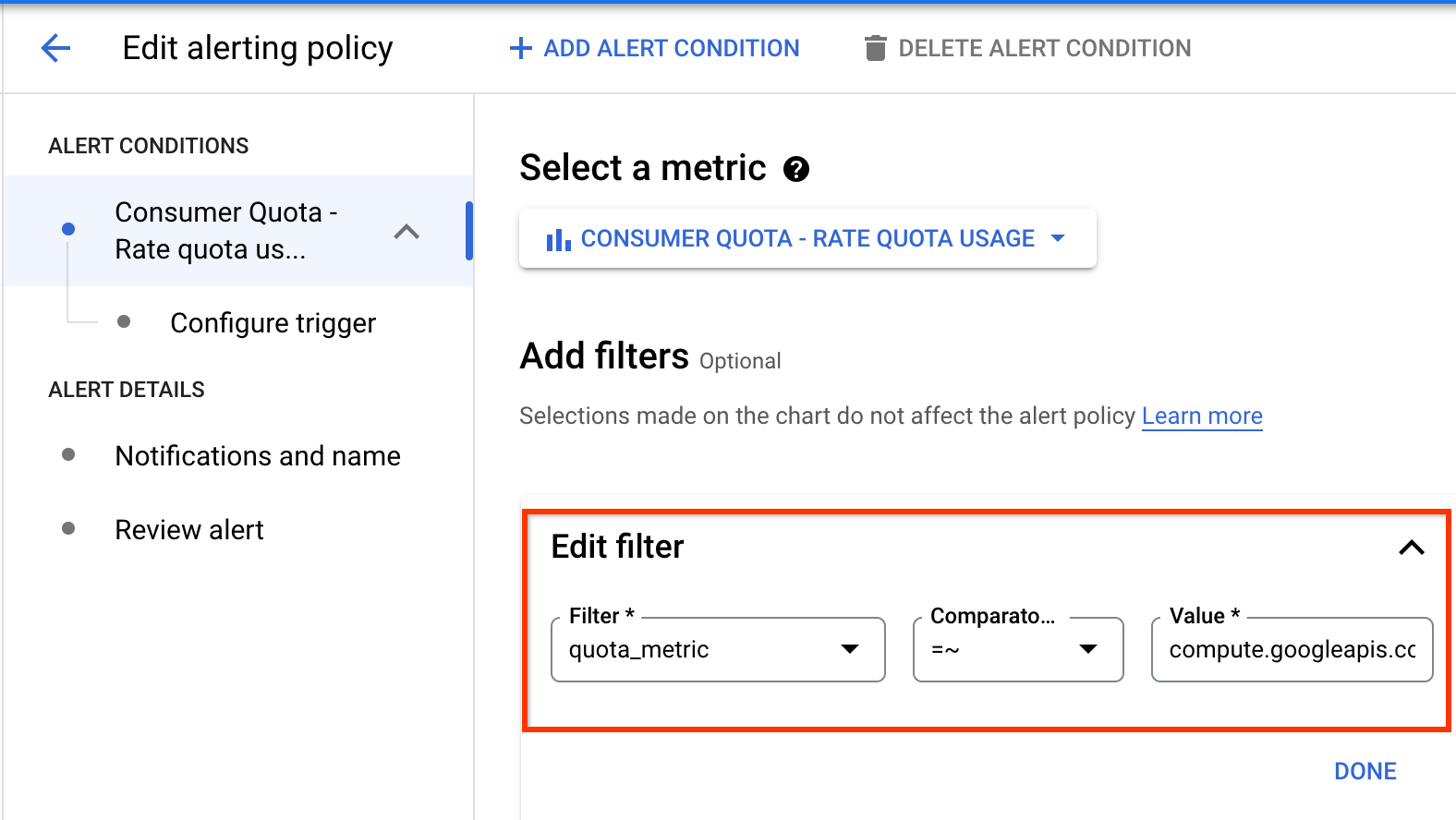This screenshot has height=820, width=1456.
Task: Click the plus icon for adding a condition
Action: click(x=521, y=48)
